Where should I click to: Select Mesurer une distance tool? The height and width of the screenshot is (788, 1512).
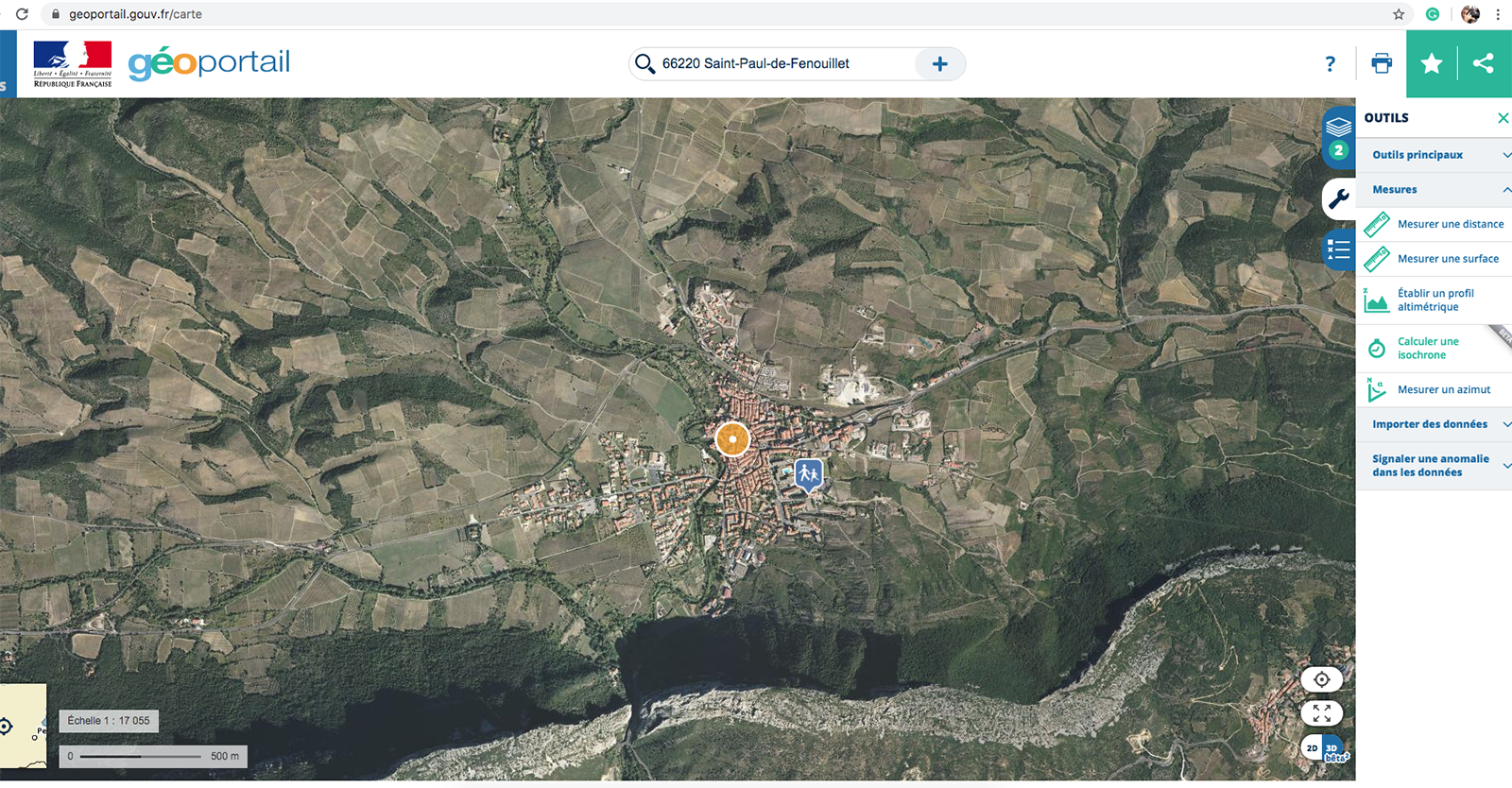coord(1450,224)
